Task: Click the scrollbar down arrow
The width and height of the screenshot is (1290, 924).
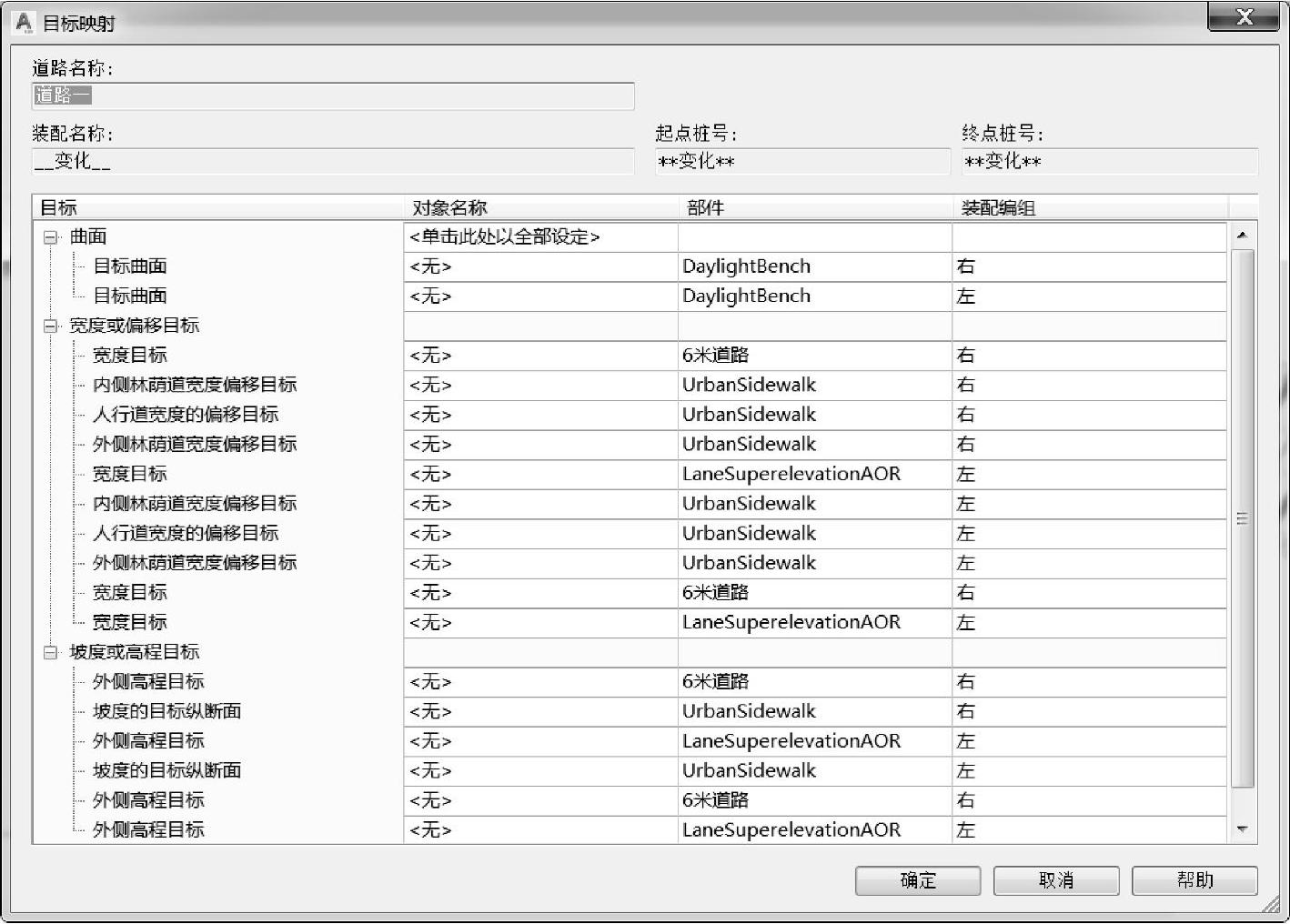Action: click(x=1243, y=829)
